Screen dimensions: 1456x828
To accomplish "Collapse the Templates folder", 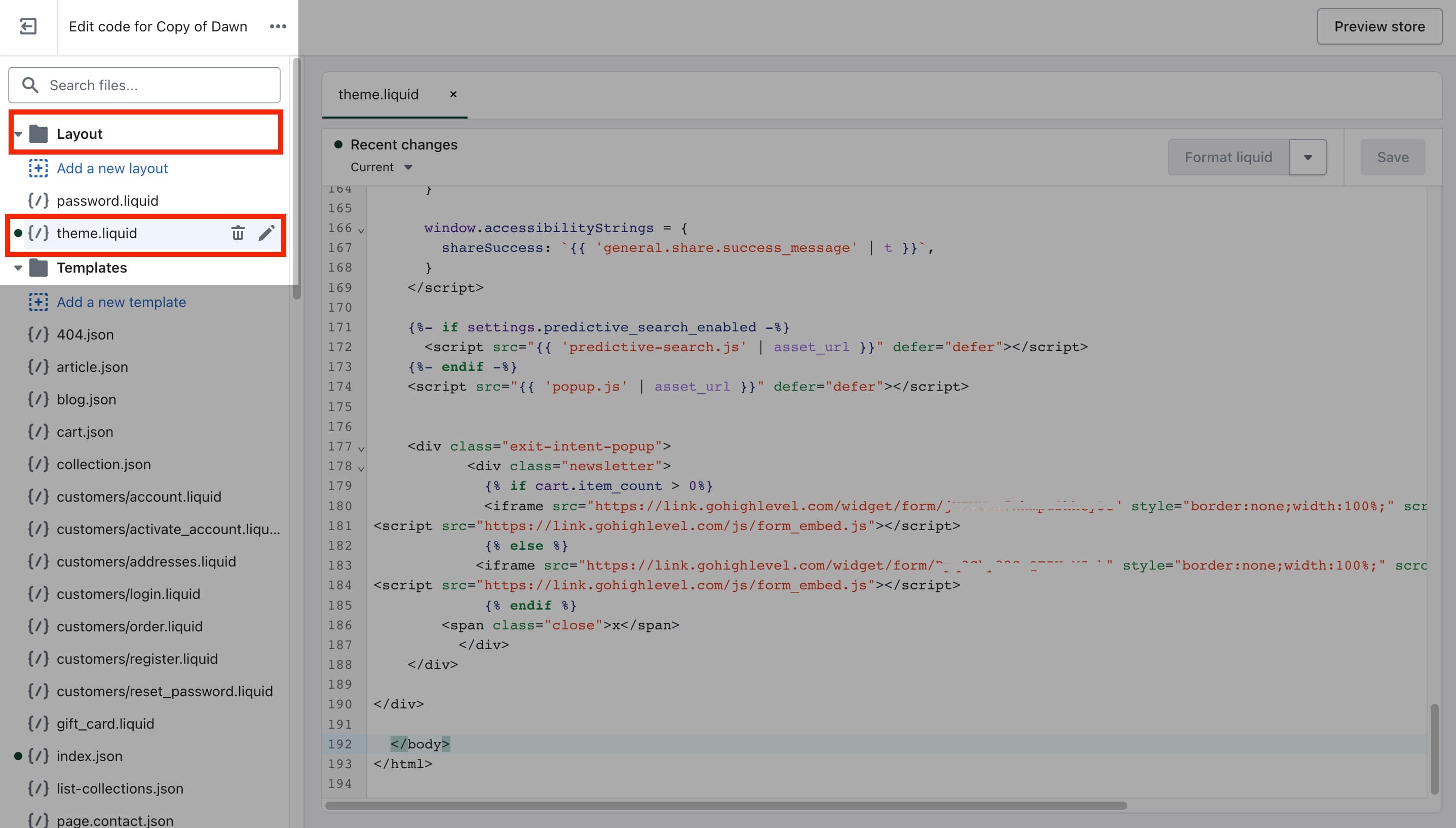I will 18,268.
